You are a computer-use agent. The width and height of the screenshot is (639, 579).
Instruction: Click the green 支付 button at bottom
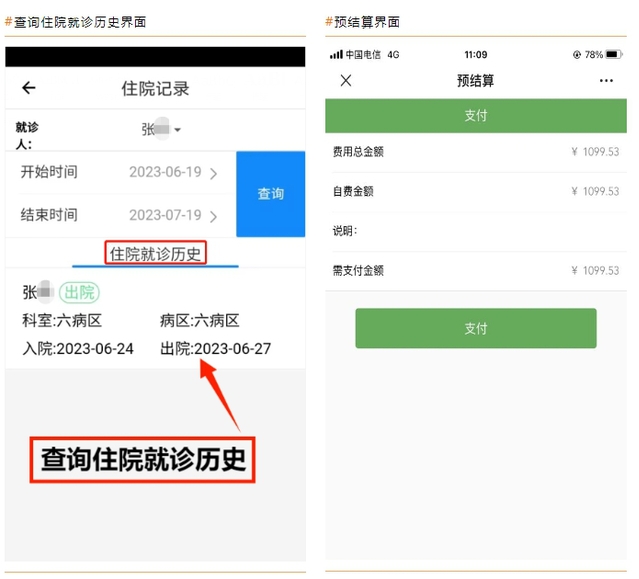(x=475, y=328)
